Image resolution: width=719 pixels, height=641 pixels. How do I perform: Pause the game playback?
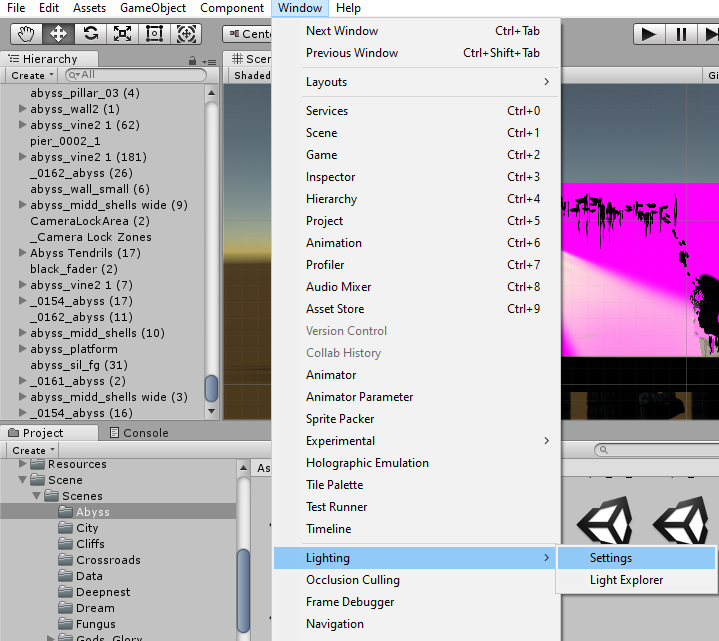[681, 34]
